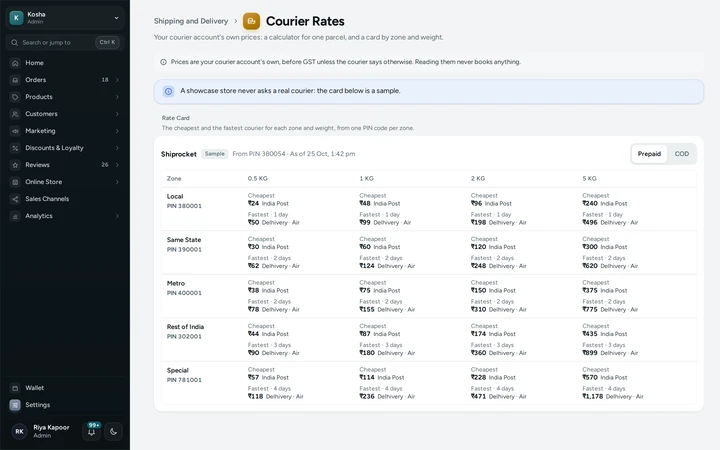
Task: Click the Products tag icon
Action: [15, 97]
